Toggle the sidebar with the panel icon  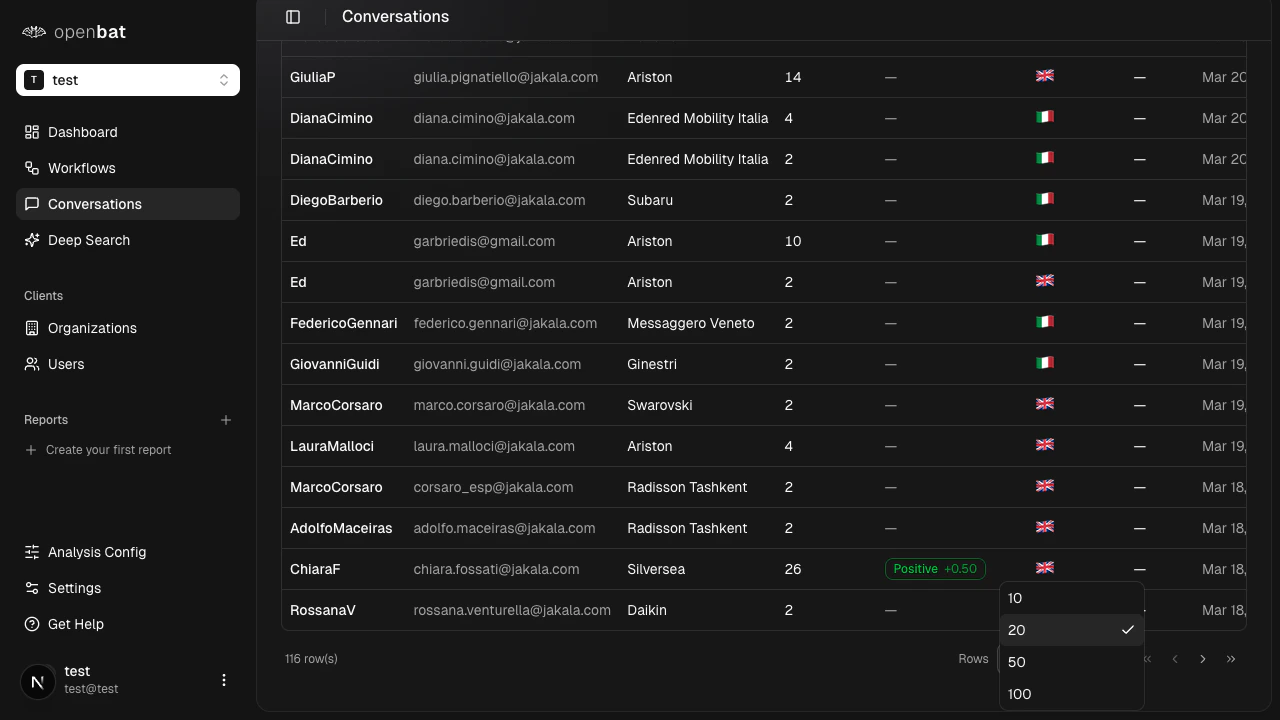293,16
